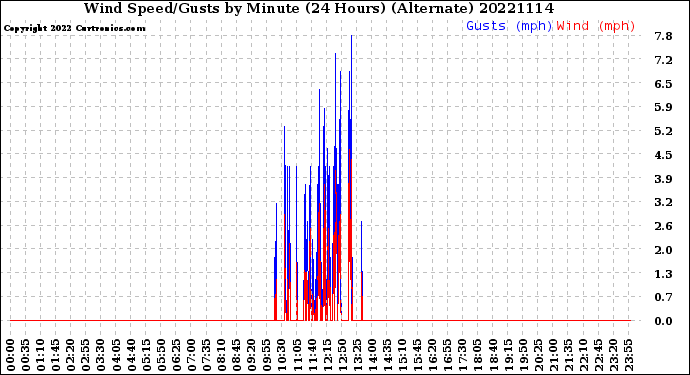The width and height of the screenshot is (690, 375).
Task: Click the 7.8 y-axis value
Action: [664, 36]
